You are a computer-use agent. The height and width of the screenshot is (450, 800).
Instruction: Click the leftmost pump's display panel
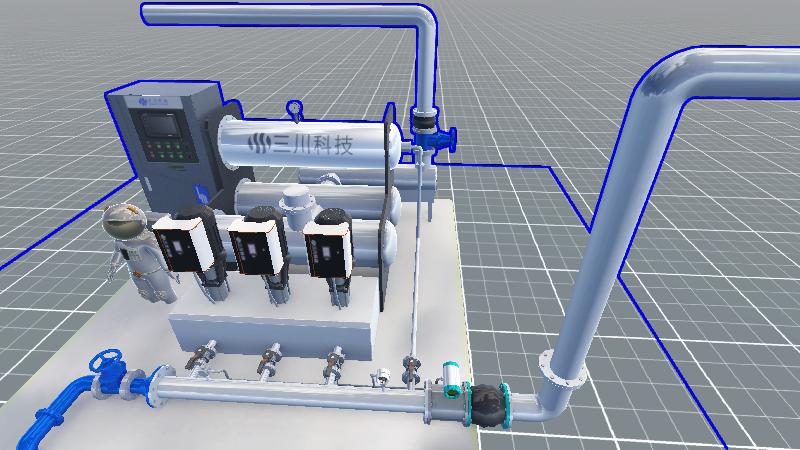[181, 243]
